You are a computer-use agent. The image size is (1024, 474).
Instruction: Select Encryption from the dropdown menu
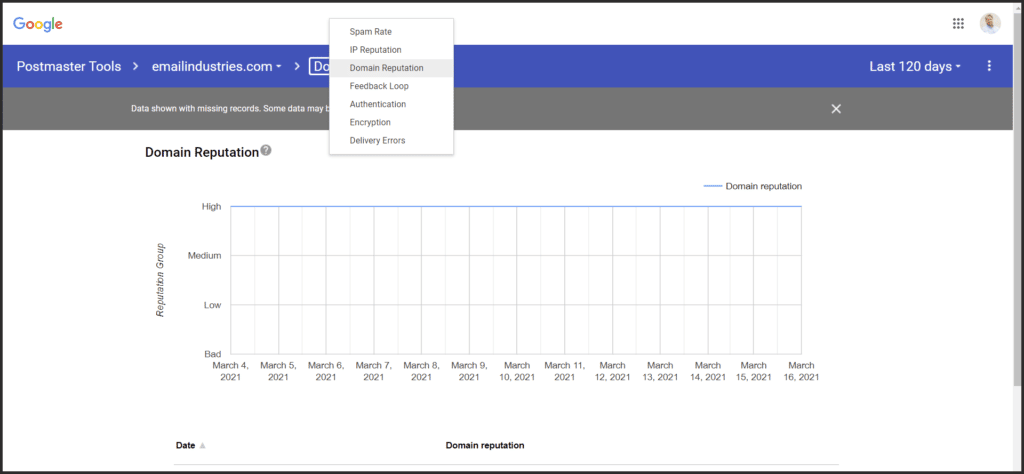[x=370, y=122]
